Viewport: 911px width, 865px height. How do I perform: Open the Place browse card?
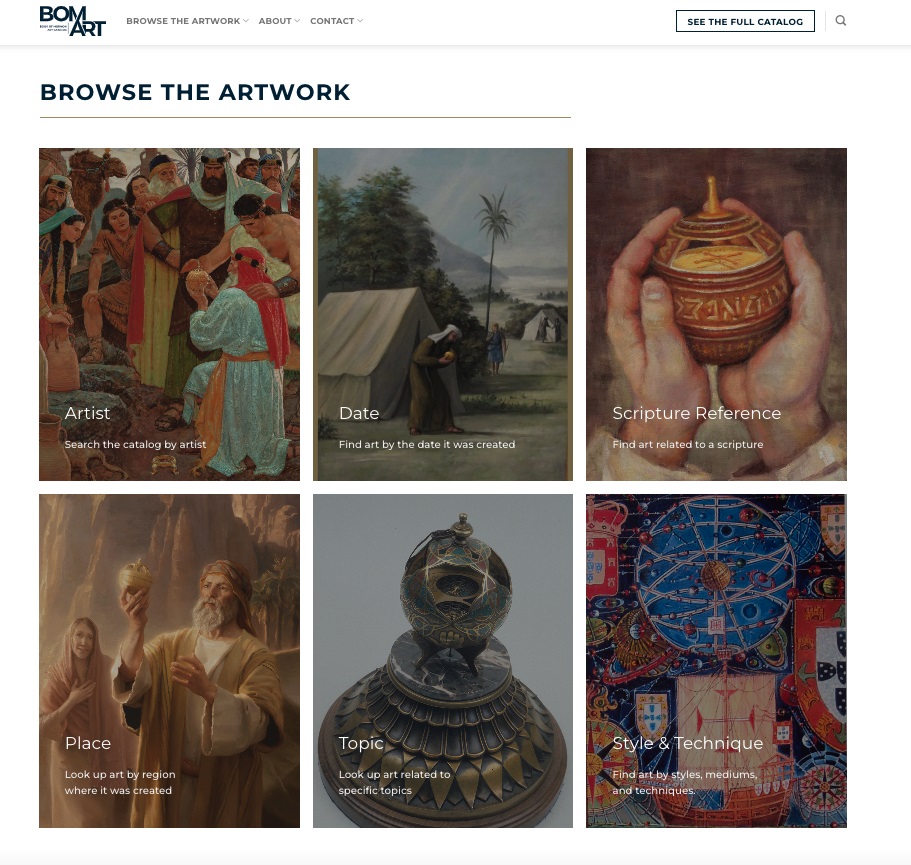[x=170, y=661]
